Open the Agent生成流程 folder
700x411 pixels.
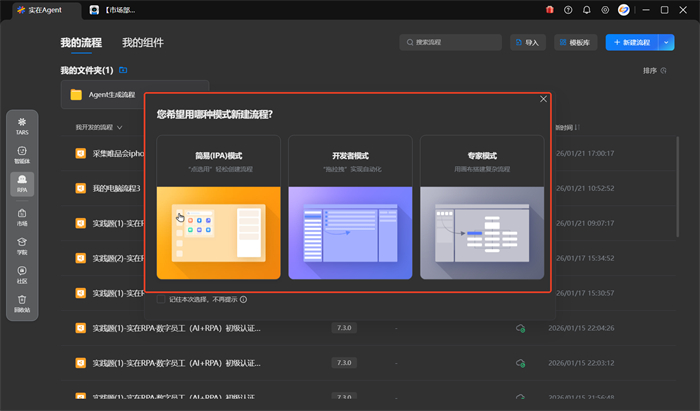pyautogui.click(x=135, y=95)
